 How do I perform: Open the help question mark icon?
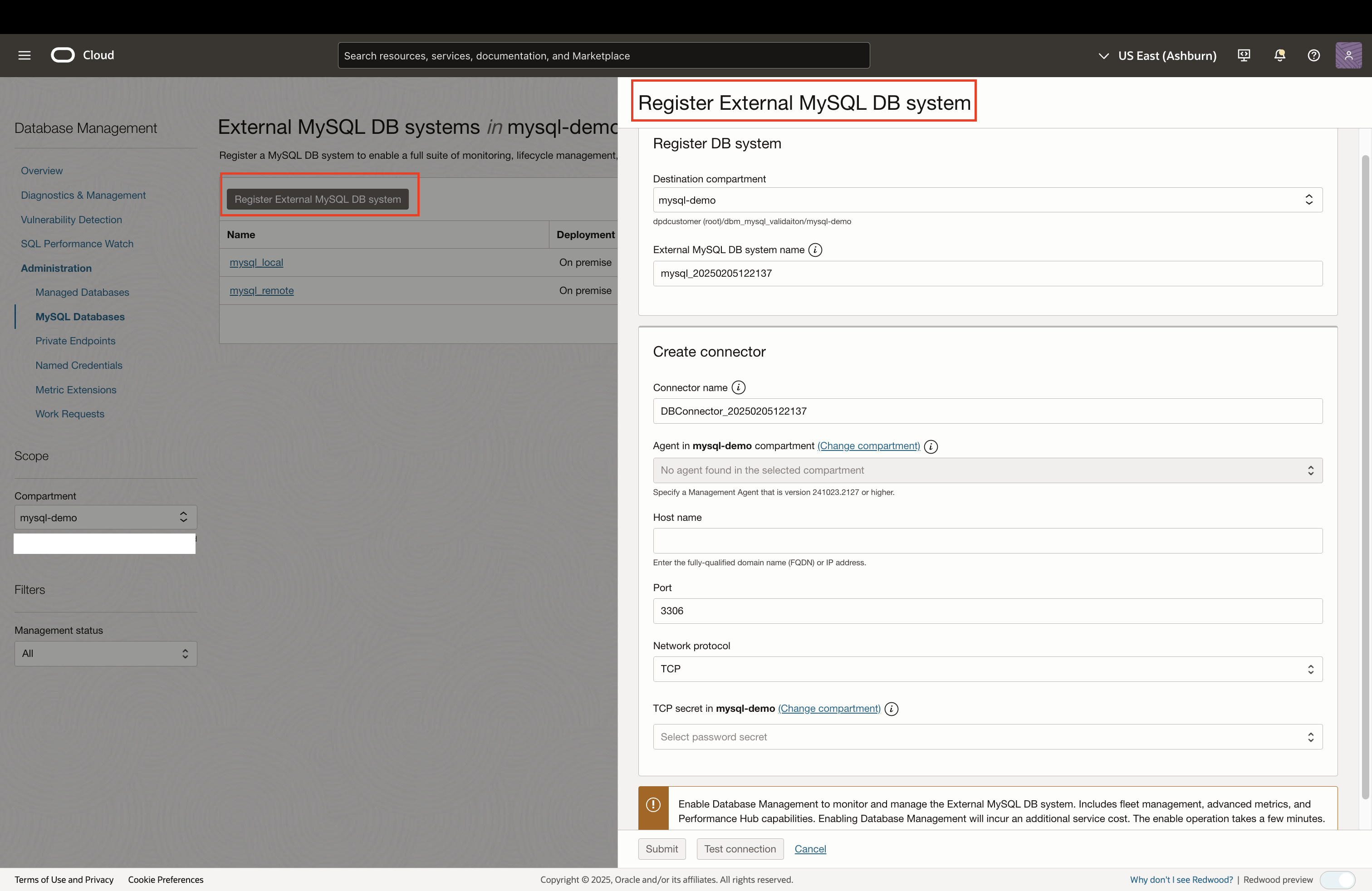[1314, 55]
